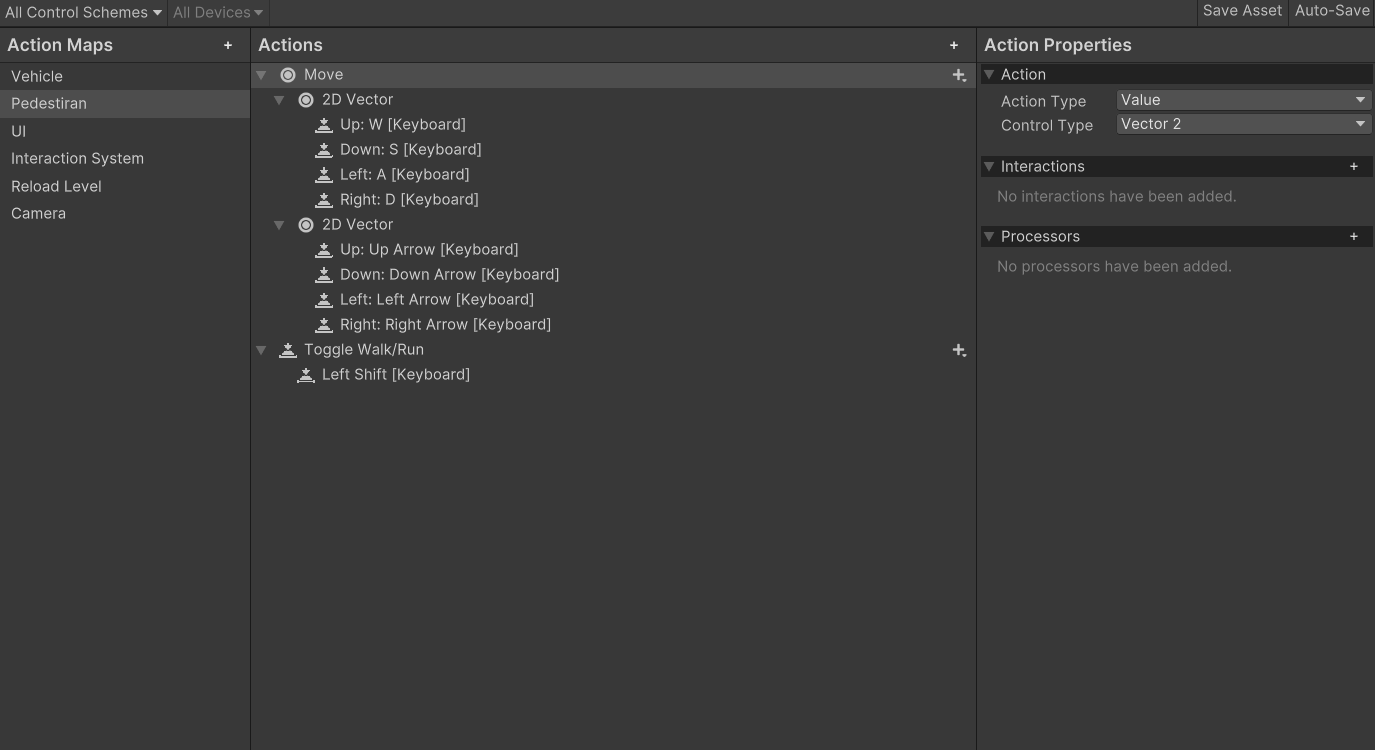Select Right: D [Keyboard] binding
Viewport: 1375px width, 750px height.
(x=409, y=200)
